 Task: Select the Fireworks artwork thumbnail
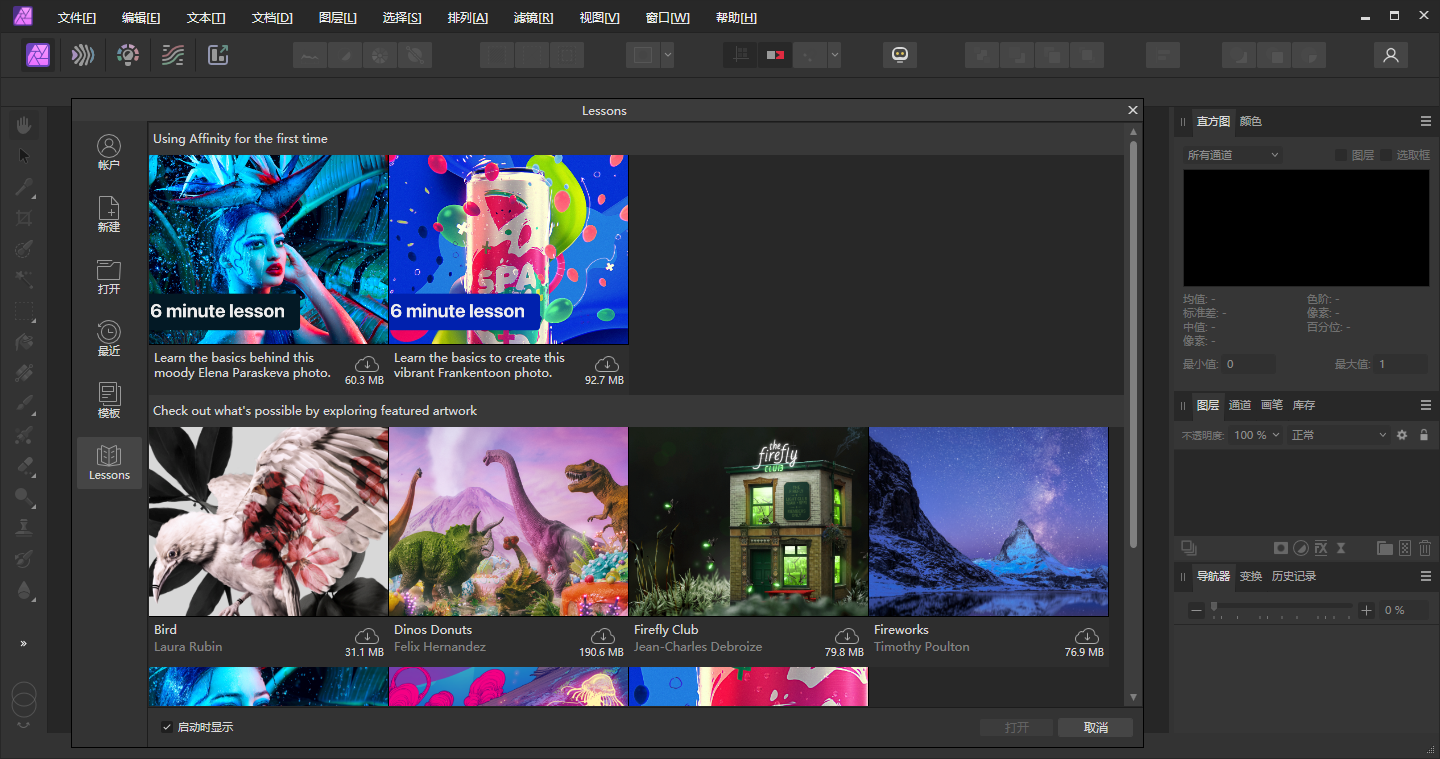tap(988, 521)
